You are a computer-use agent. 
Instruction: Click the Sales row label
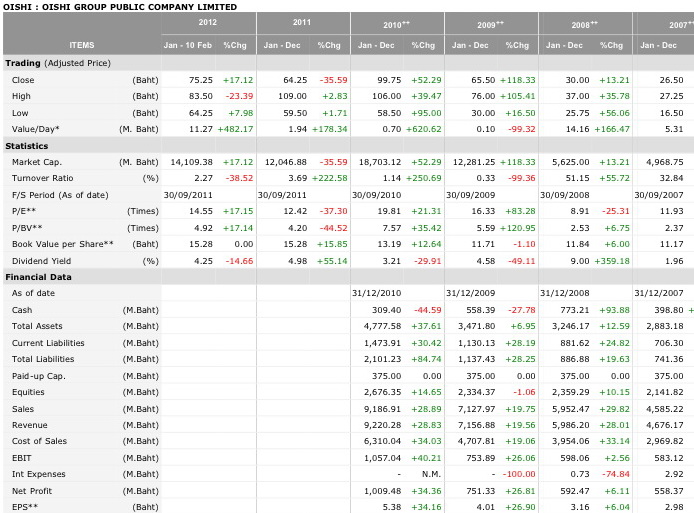pyautogui.click(x=23, y=409)
